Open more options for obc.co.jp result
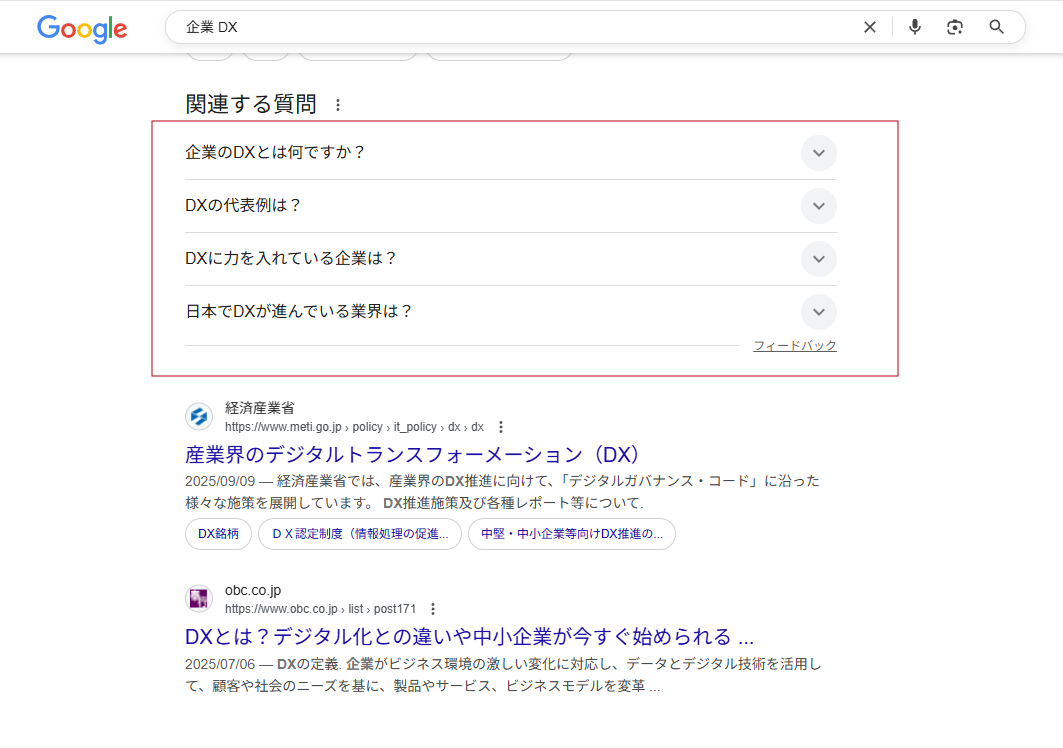This screenshot has width=1063, height=748. pyautogui.click(x=433, y=609)
